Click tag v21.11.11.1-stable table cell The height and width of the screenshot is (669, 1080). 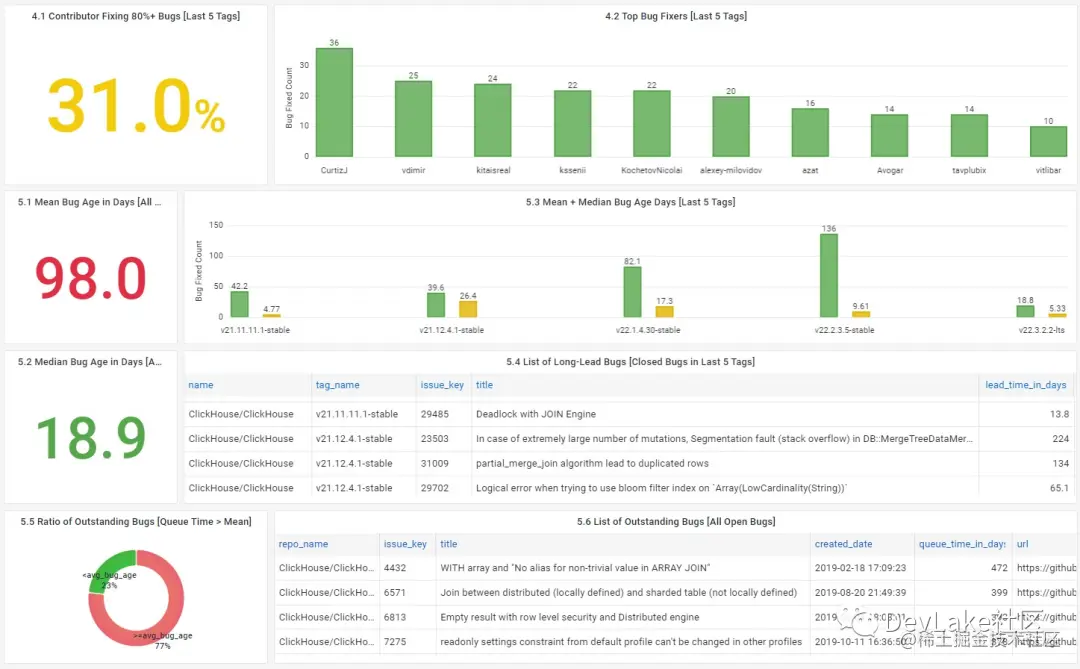click(x=357, y=414)
